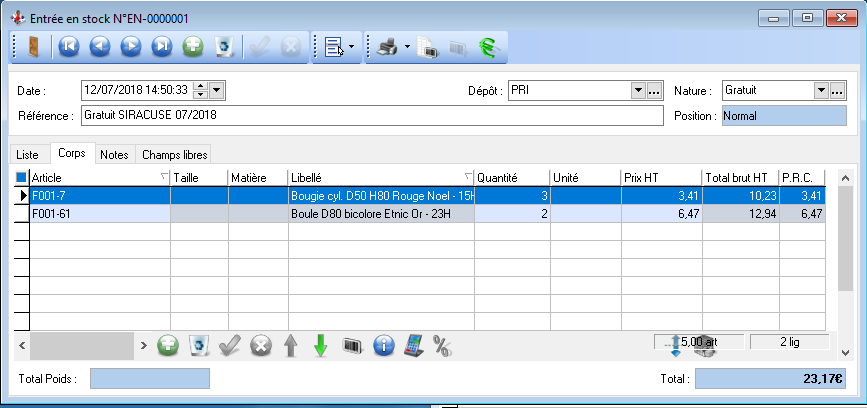Toggle the select-all box in grid header

coord(22,177)
